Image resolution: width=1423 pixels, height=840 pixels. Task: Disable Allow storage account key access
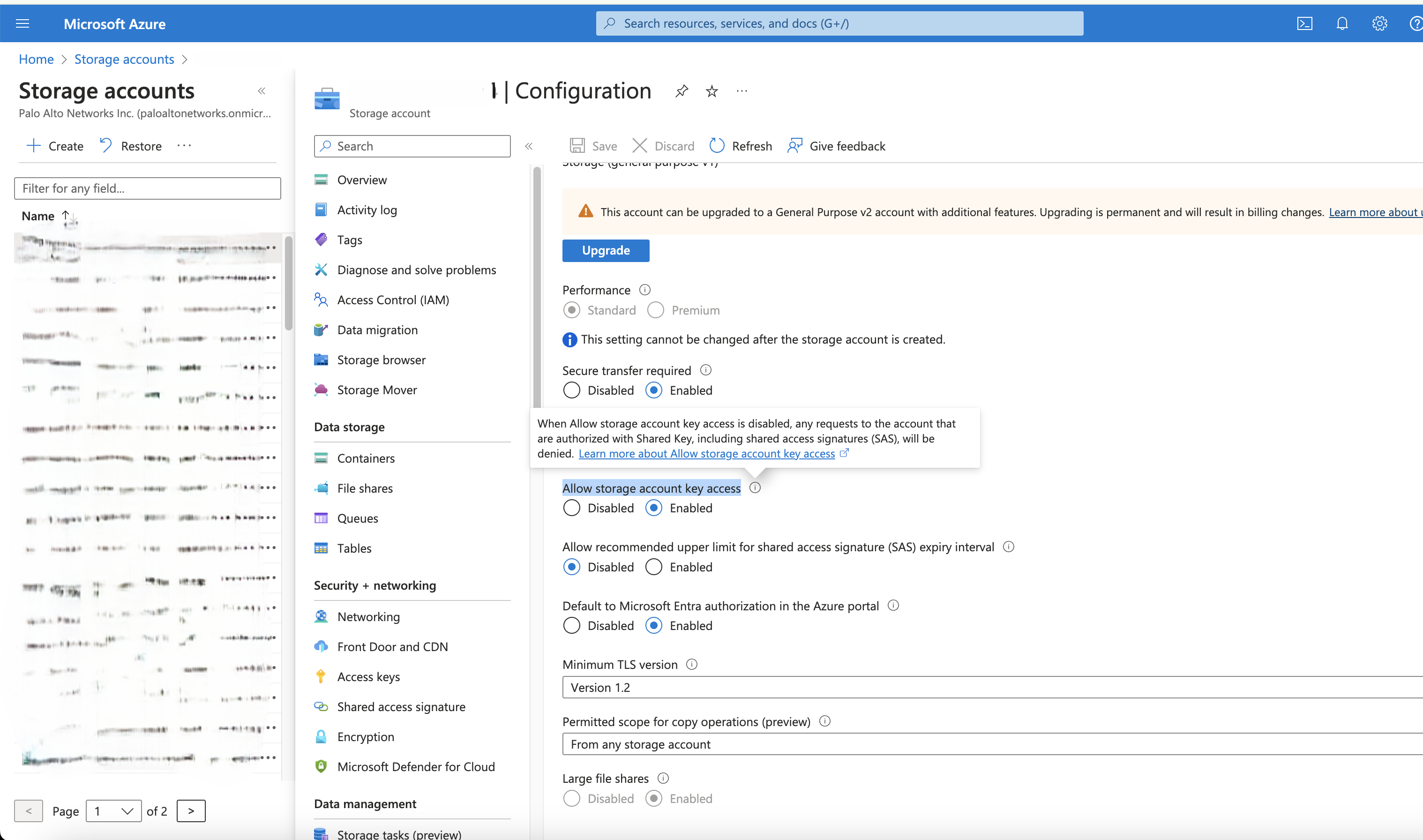coord(571,508)
